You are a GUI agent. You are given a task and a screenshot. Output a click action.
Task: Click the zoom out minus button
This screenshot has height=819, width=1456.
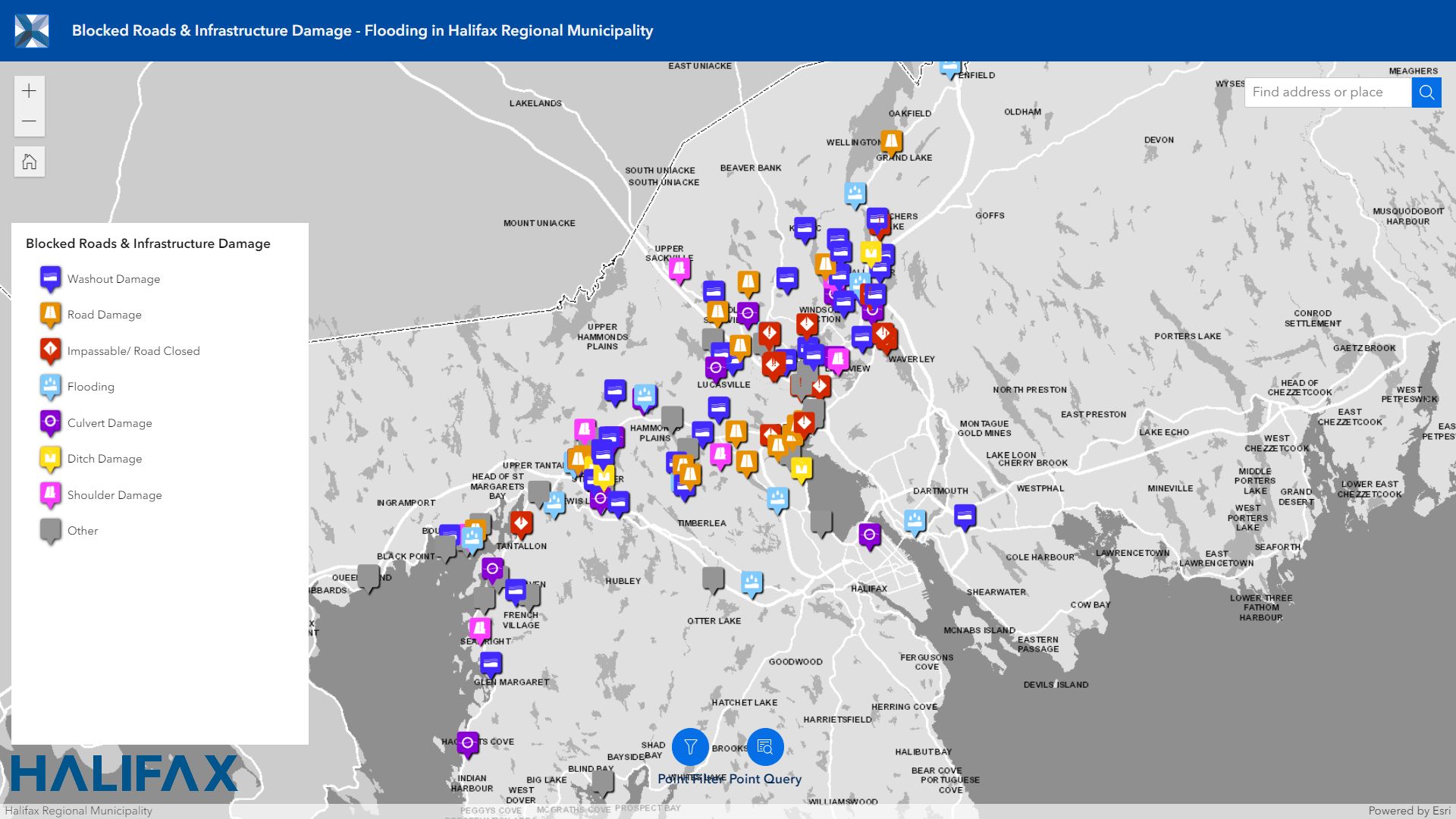[x=29, y=121]
